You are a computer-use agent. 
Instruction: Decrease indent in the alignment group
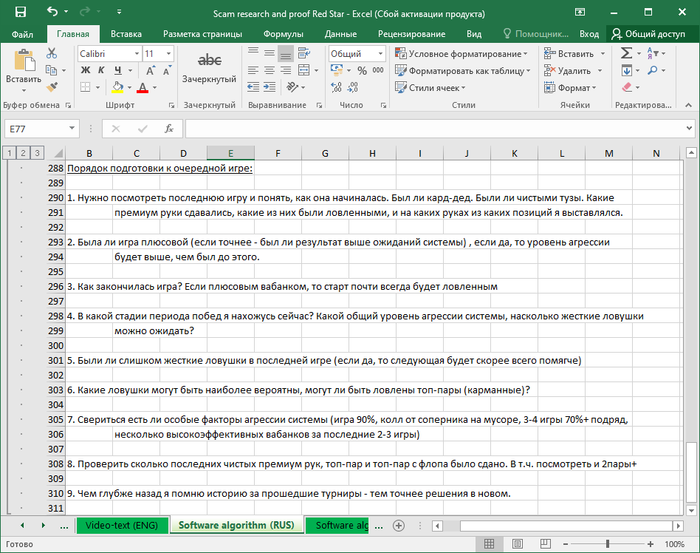(x=253, y=87)
